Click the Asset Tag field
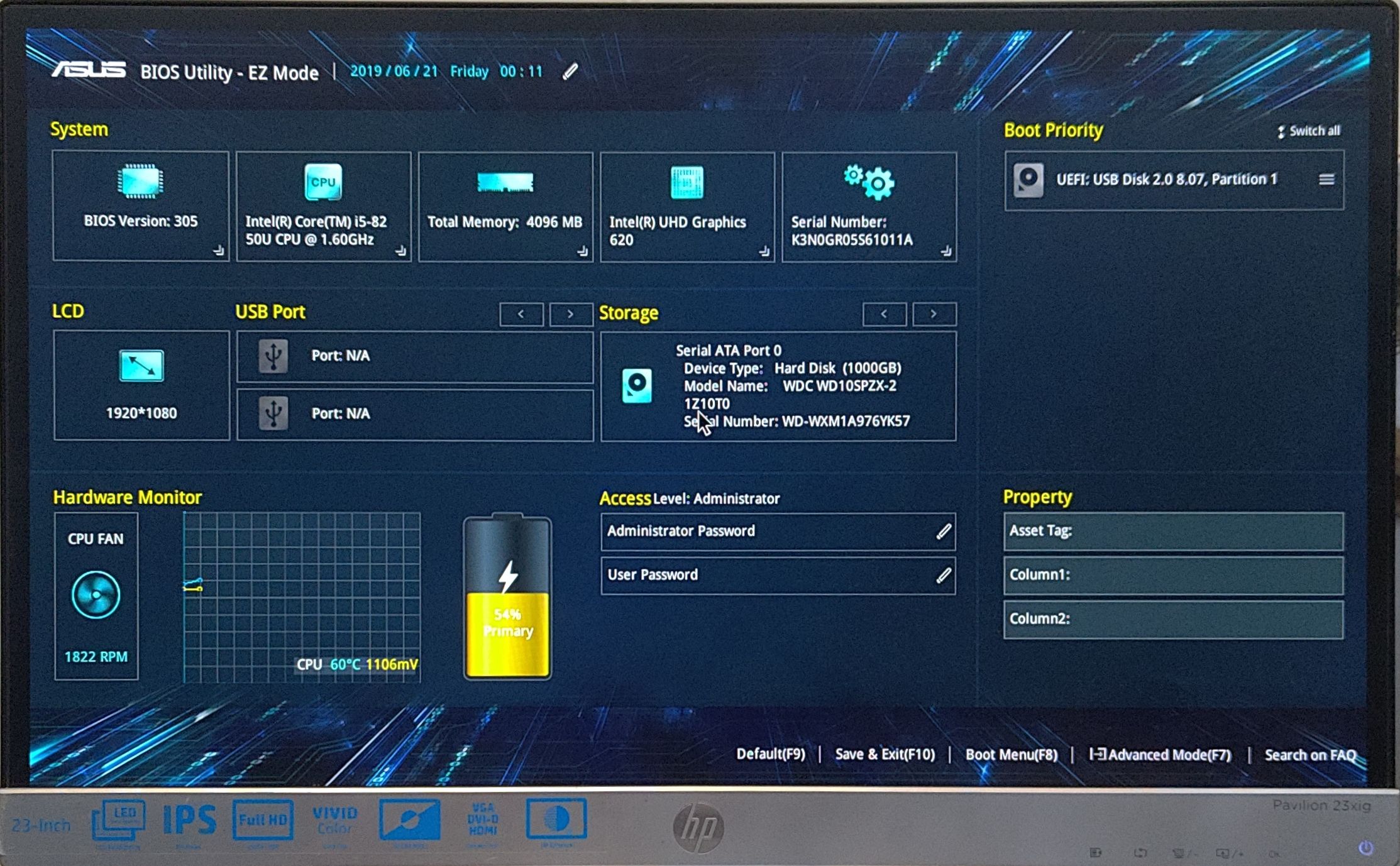The height and width of the screenshot is (866, 1400). (1174, 531)
